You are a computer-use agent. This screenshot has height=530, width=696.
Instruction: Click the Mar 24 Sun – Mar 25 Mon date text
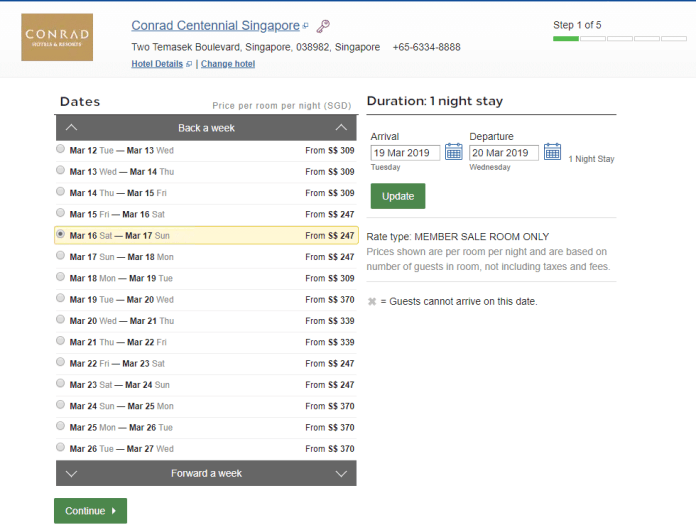coord(122,406)
